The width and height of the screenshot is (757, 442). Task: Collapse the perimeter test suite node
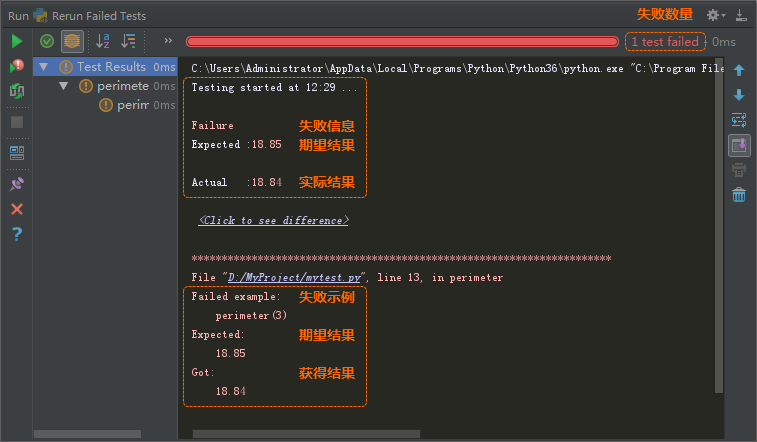click(63, 86)
